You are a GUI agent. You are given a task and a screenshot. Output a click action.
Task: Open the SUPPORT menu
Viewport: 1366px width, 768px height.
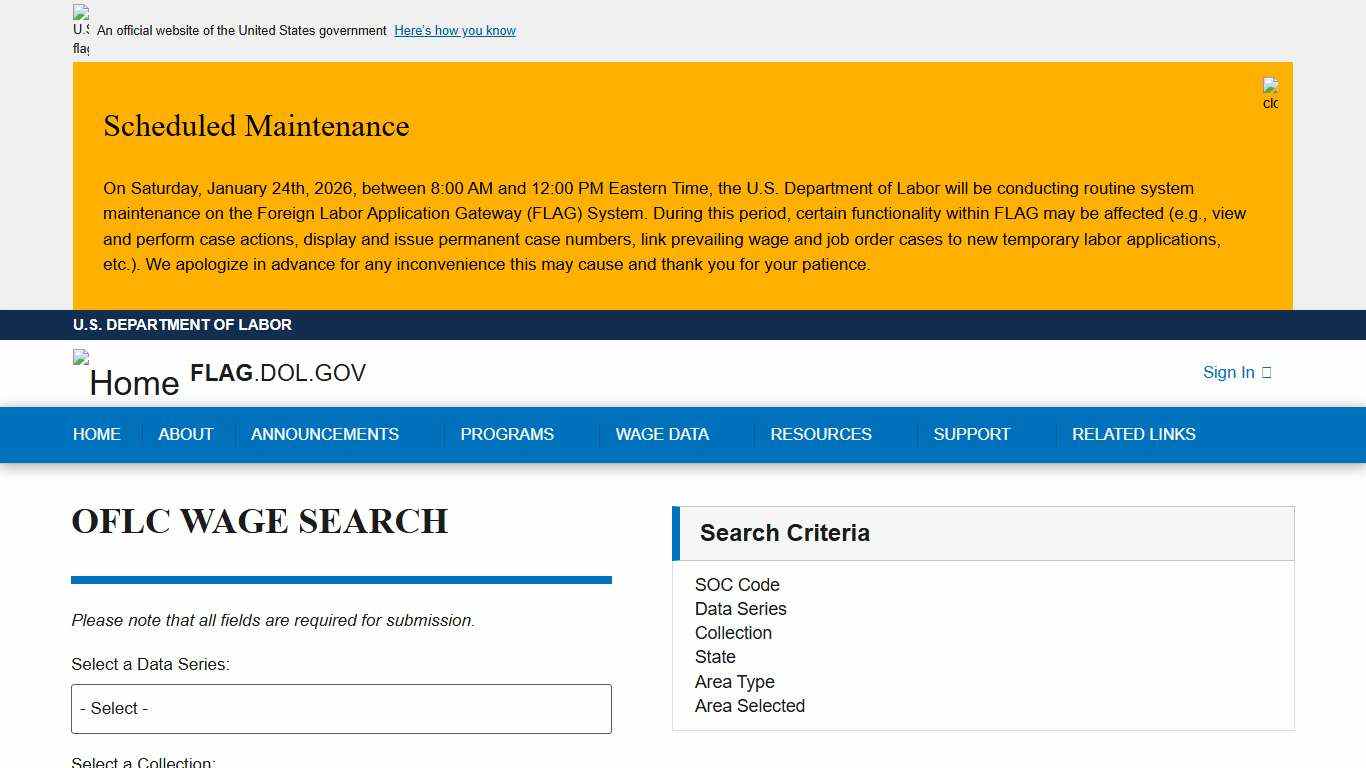(971, 434)
